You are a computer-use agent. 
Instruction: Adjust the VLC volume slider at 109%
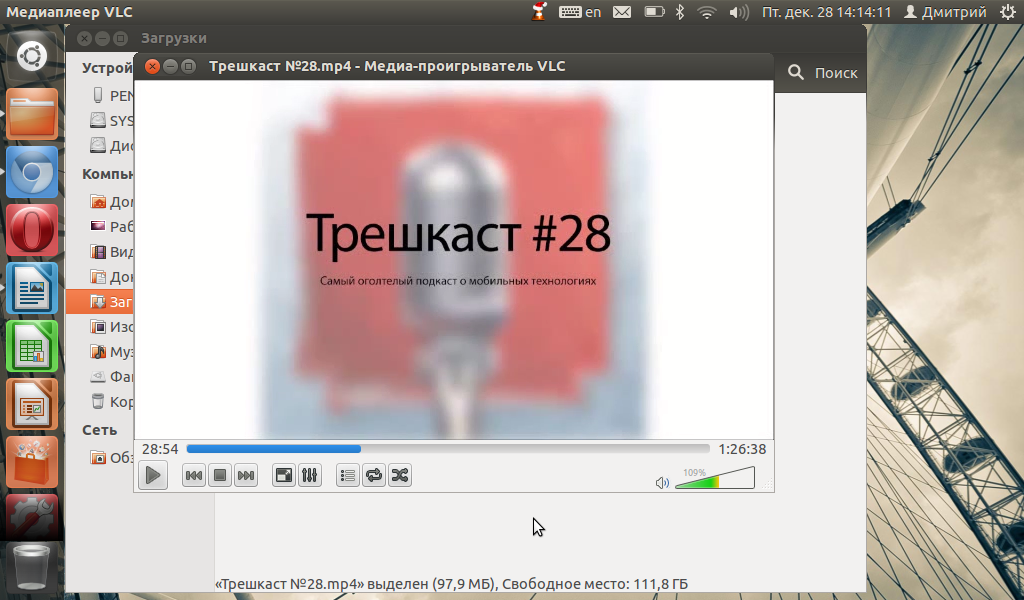(x=714, y=478)
